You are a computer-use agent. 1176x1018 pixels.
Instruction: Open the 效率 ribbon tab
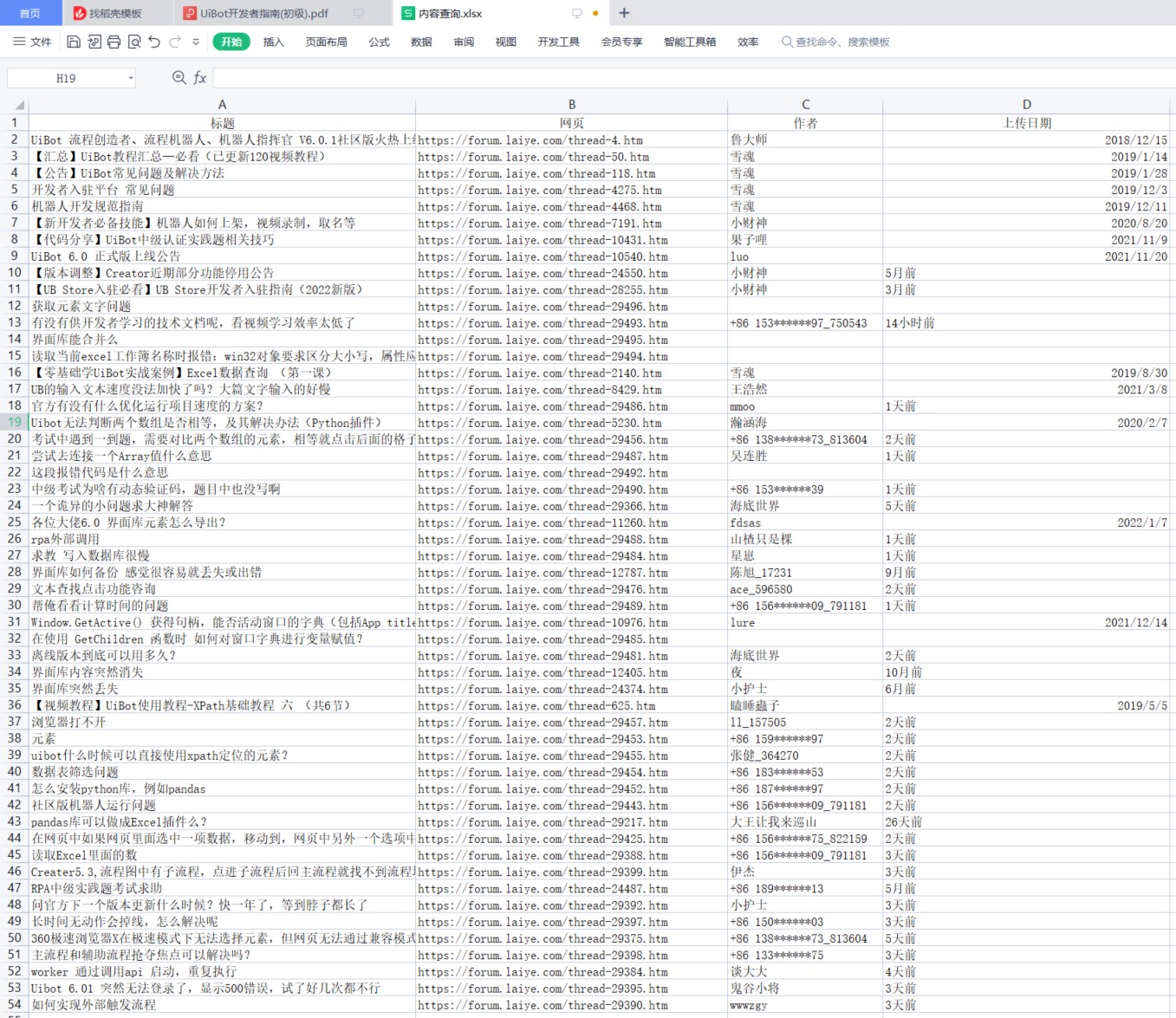tap(749, 42)
